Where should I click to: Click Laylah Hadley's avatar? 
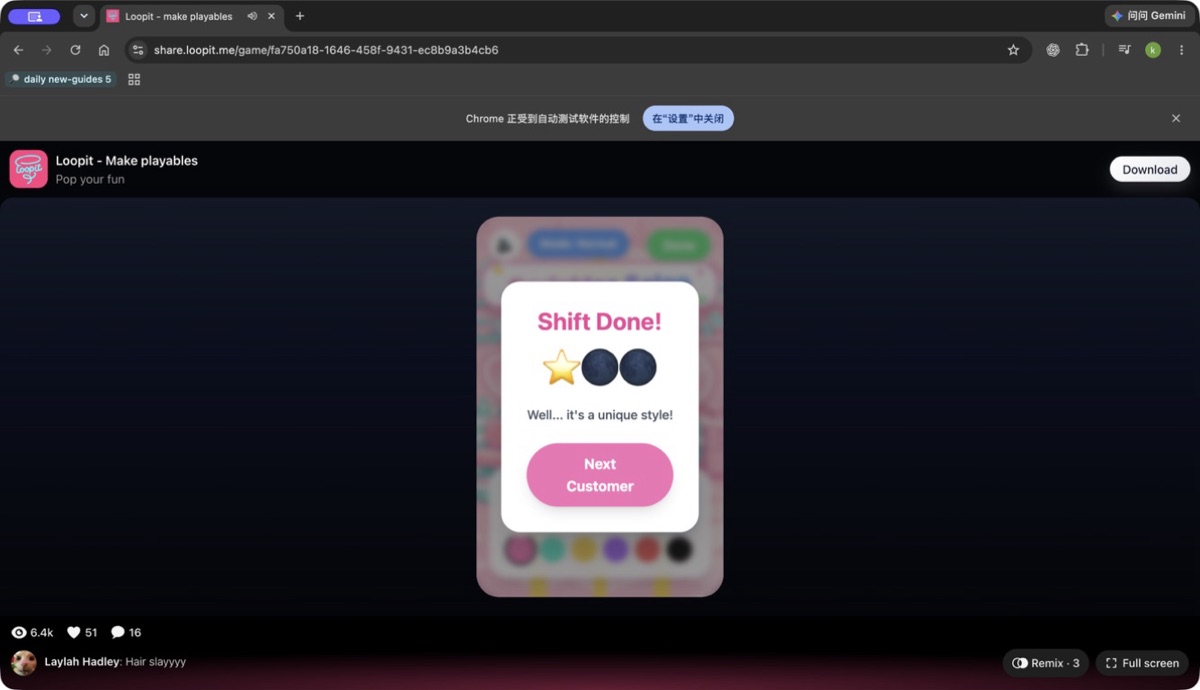[x=24, y=662]
